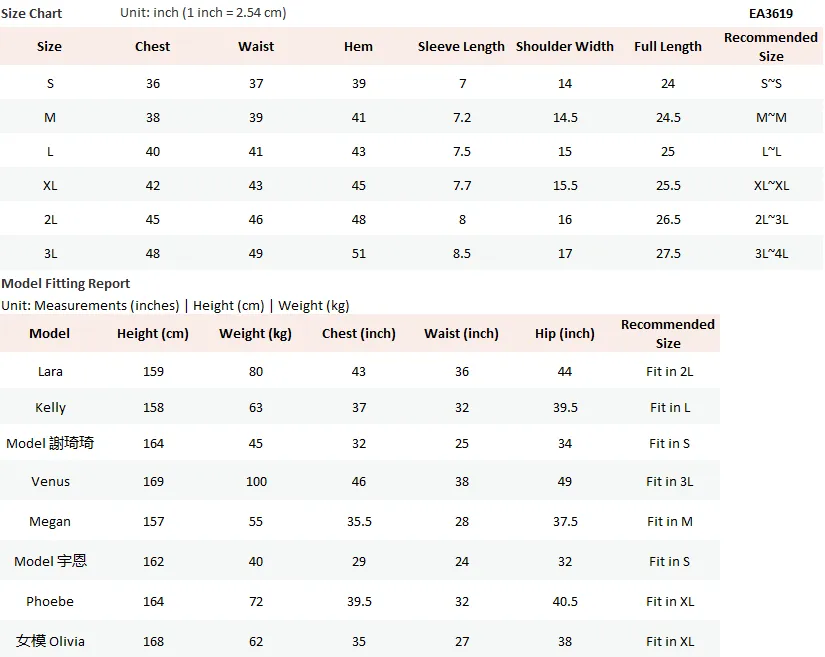Screen dimensions: 825x657
Task: Click the 2L~3L recommended size cell
Action: click(x=771, y=220)
